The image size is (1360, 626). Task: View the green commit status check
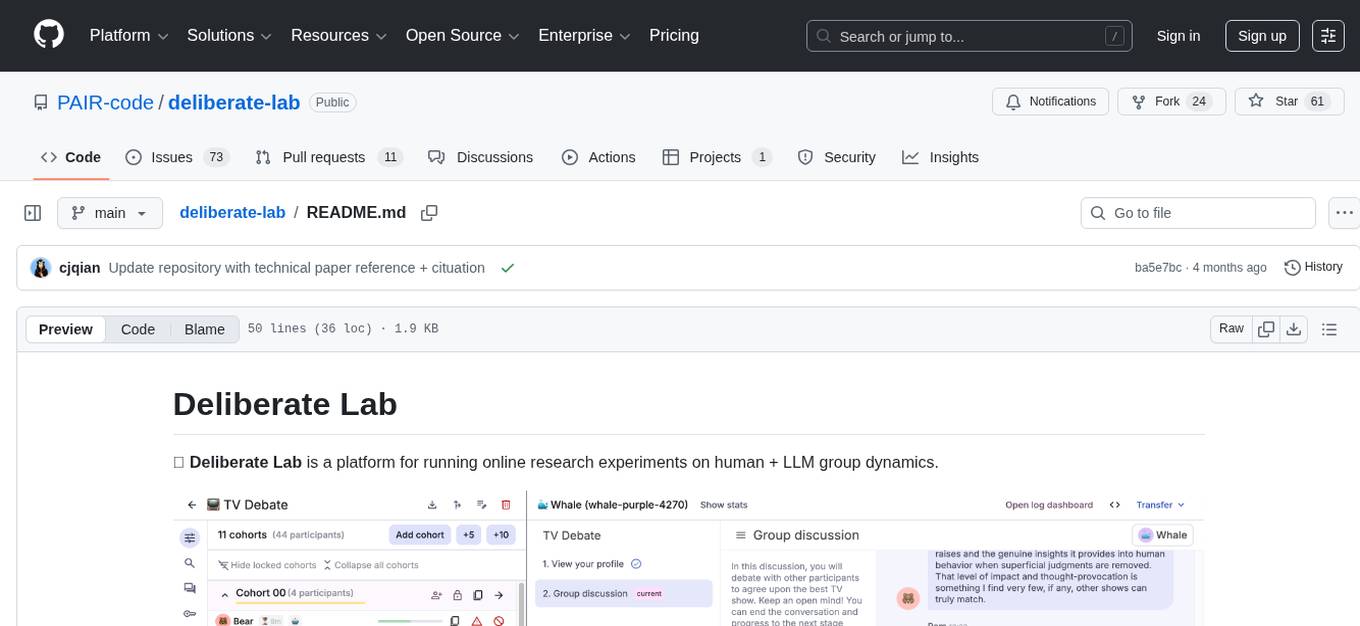508,267
